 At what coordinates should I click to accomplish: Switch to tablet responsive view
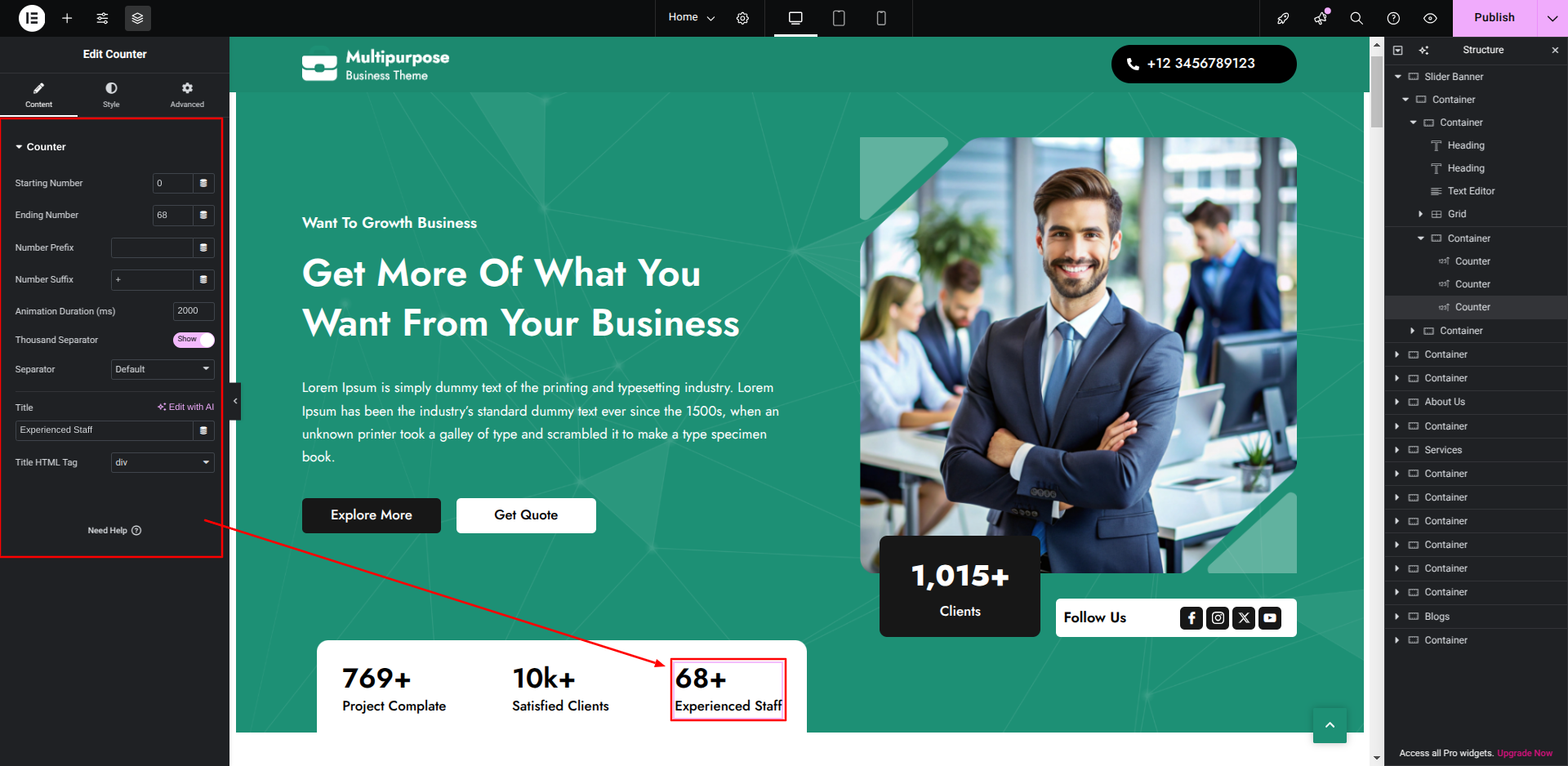(839, 18)
